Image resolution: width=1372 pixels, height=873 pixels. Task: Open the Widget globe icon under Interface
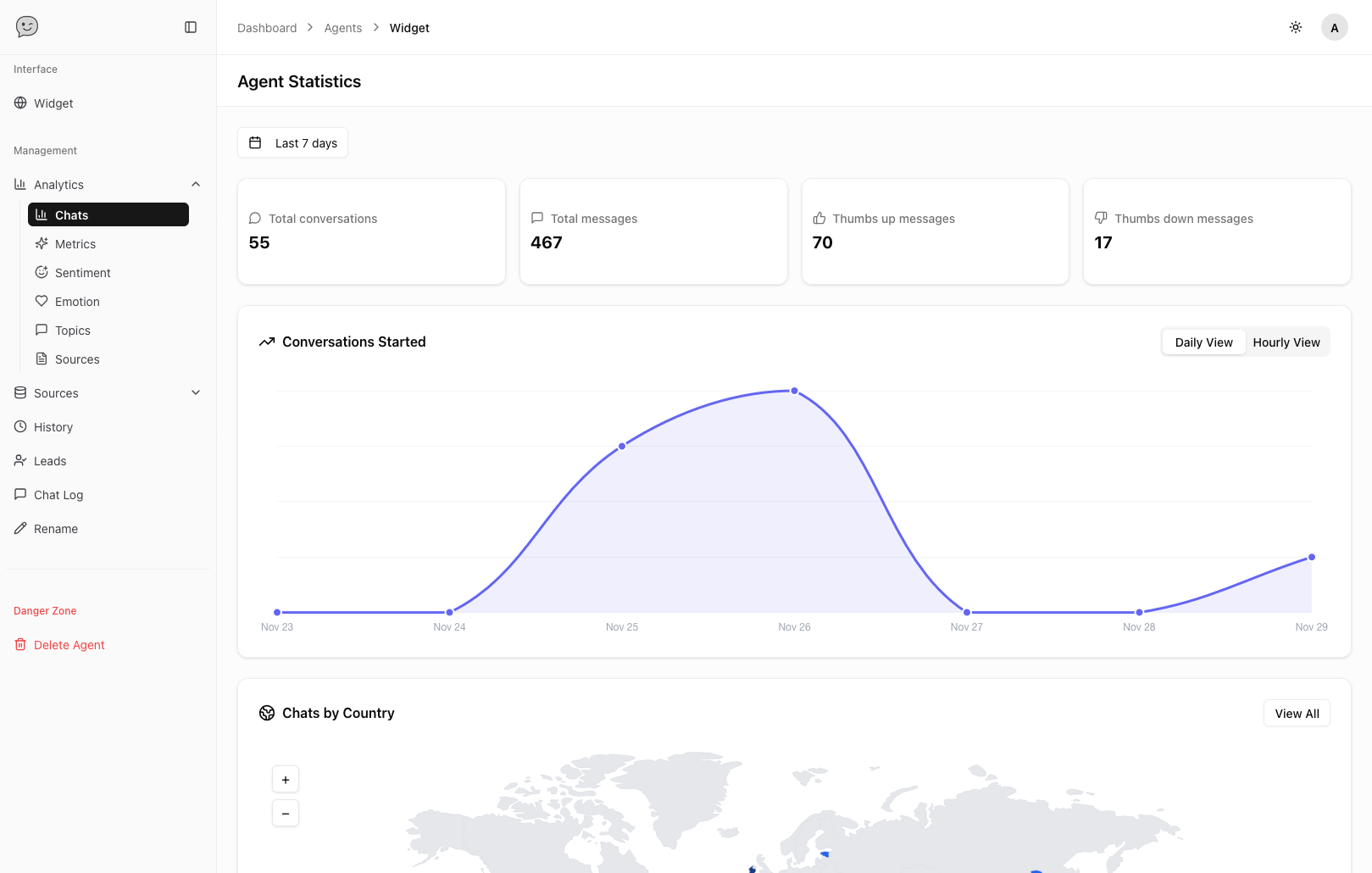click(19, 103)
